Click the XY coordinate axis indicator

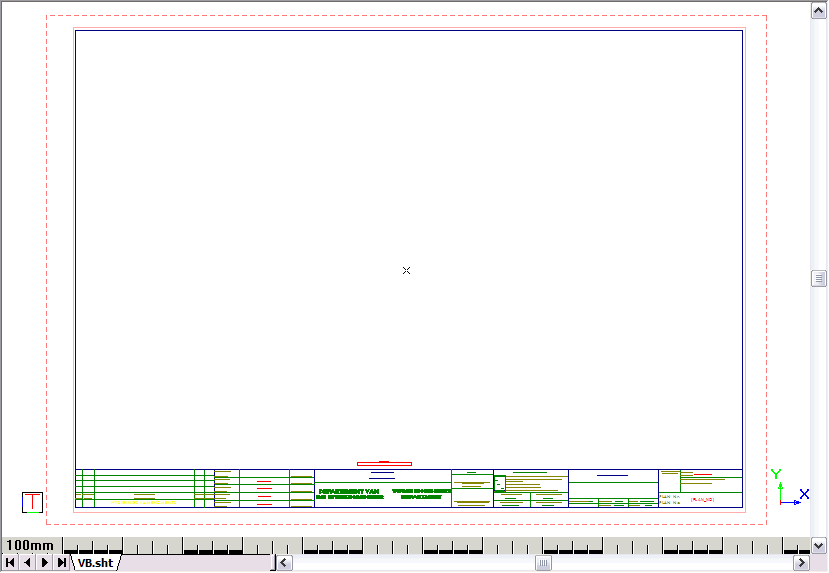pyautogui.click(x=785, y=489)
